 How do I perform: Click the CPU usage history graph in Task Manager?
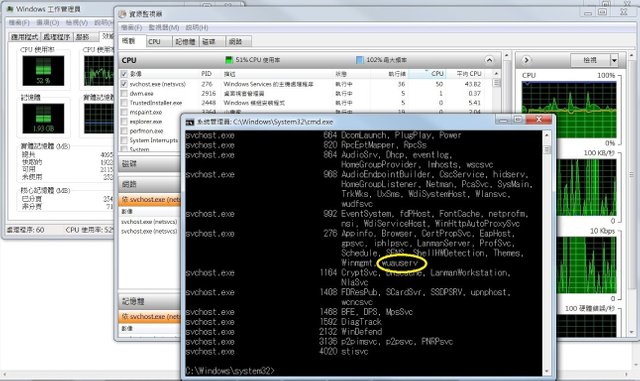click(x=98, y=71)
